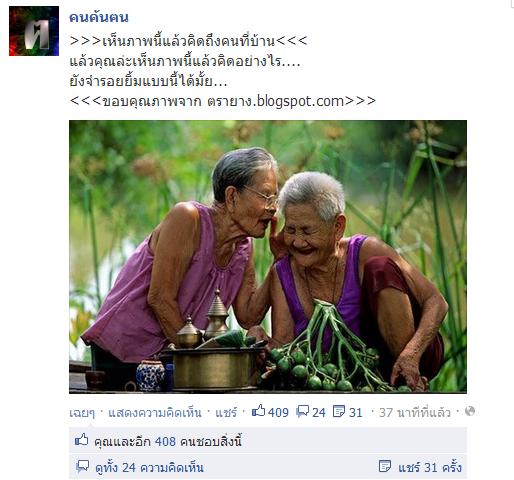
Task: Click comment bubble icon in ดูทั้ง 24 row
Action: 82,466
